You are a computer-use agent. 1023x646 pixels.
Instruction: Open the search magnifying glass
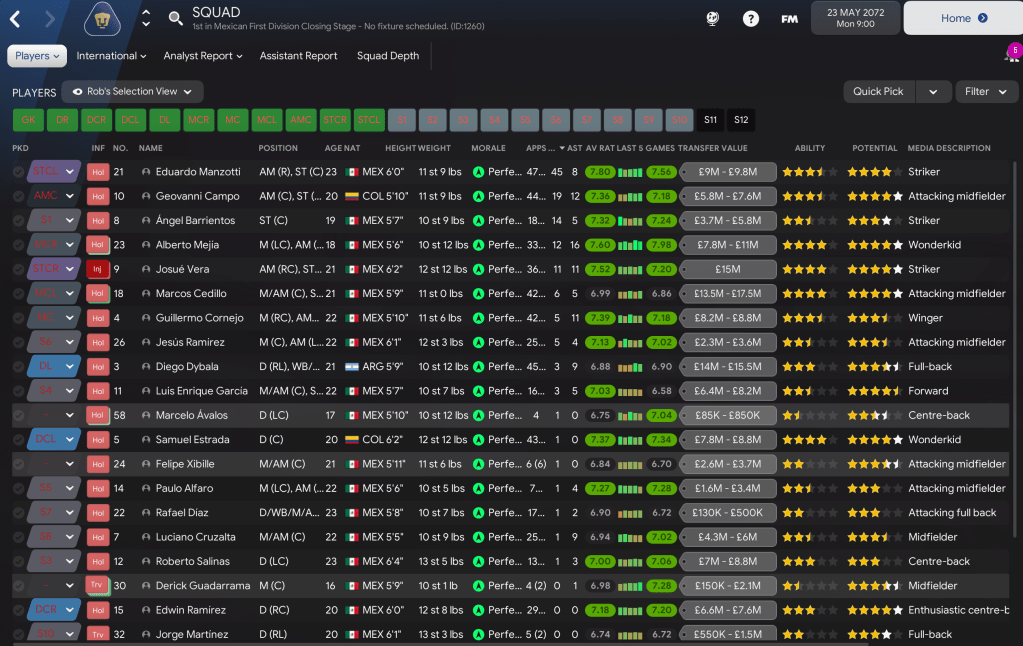(176, 18)
